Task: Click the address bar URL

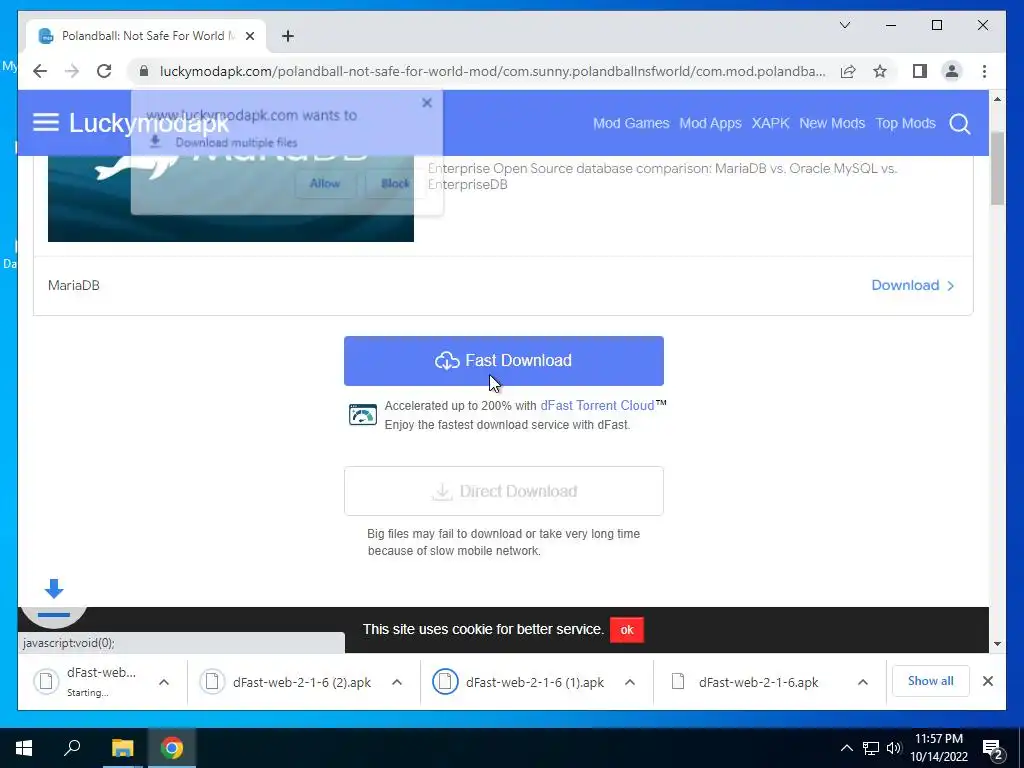Action: (x=492, y=71)
